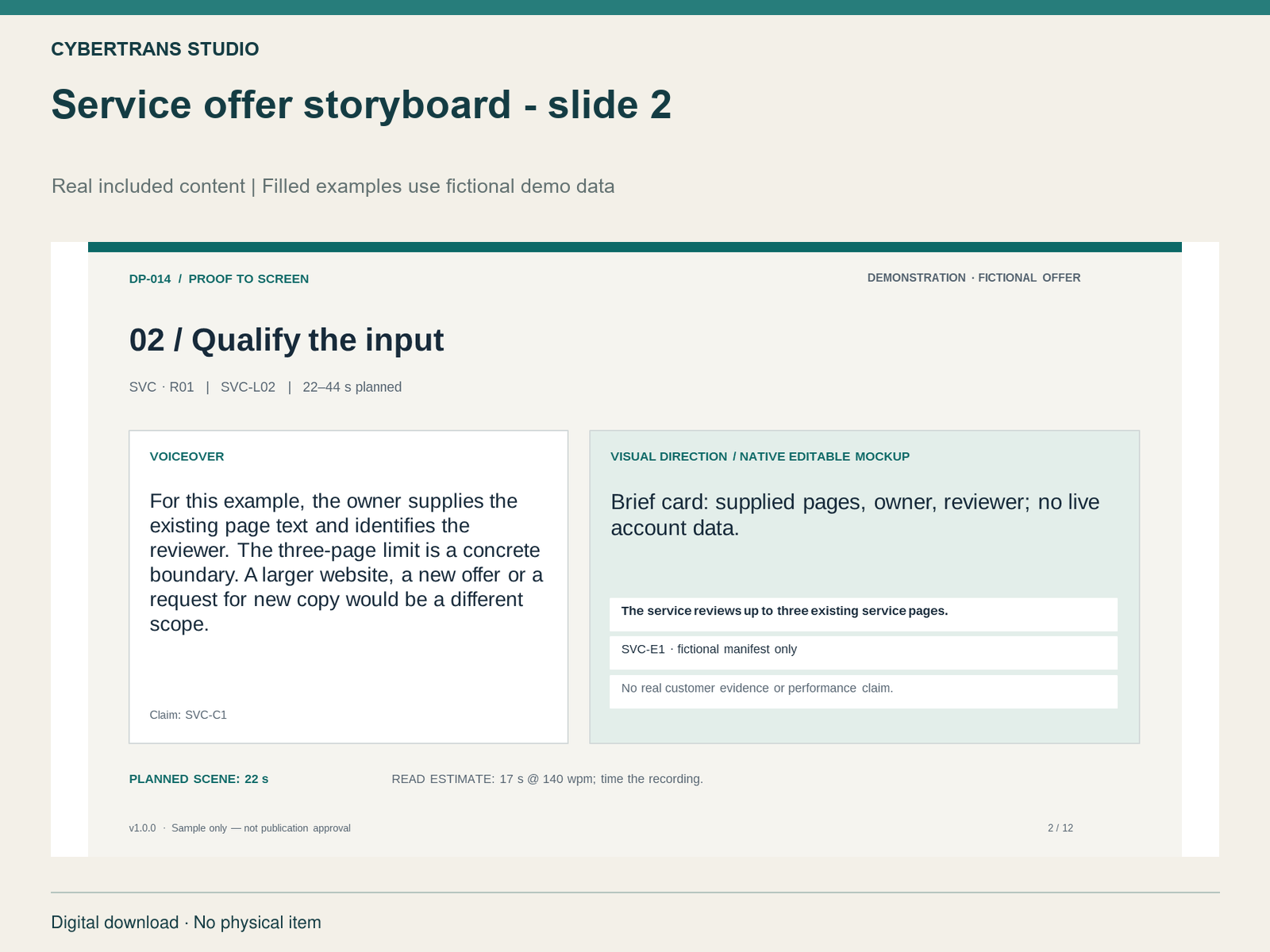Select the heading 'Service offer storyboard - slide 2'
Screen dimensions: 1270x952
tap(361, 105)
